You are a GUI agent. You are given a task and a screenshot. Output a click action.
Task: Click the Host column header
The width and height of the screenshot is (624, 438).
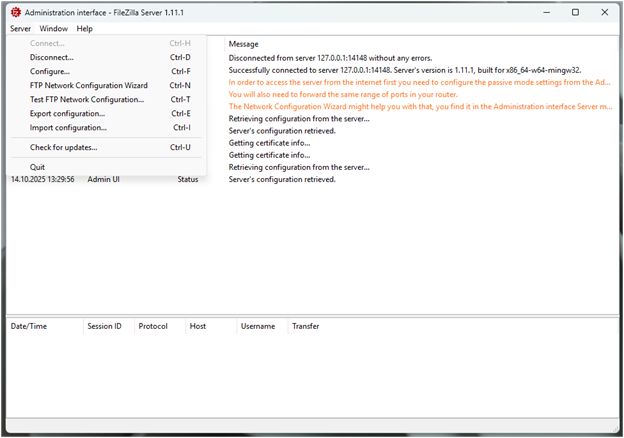tap(198, 326)
